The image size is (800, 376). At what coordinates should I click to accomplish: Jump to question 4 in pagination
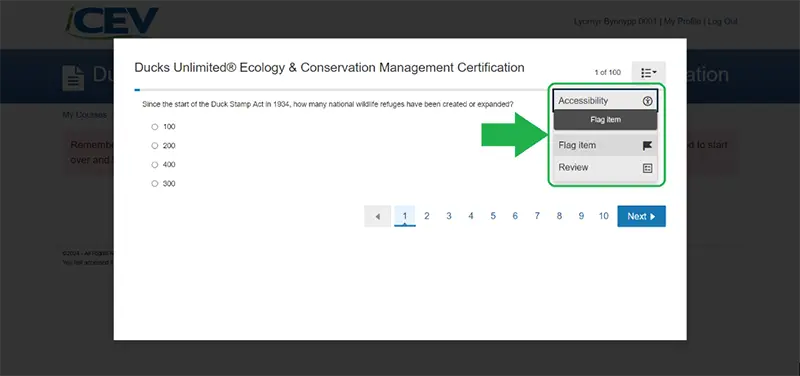[x=471, y=216]
